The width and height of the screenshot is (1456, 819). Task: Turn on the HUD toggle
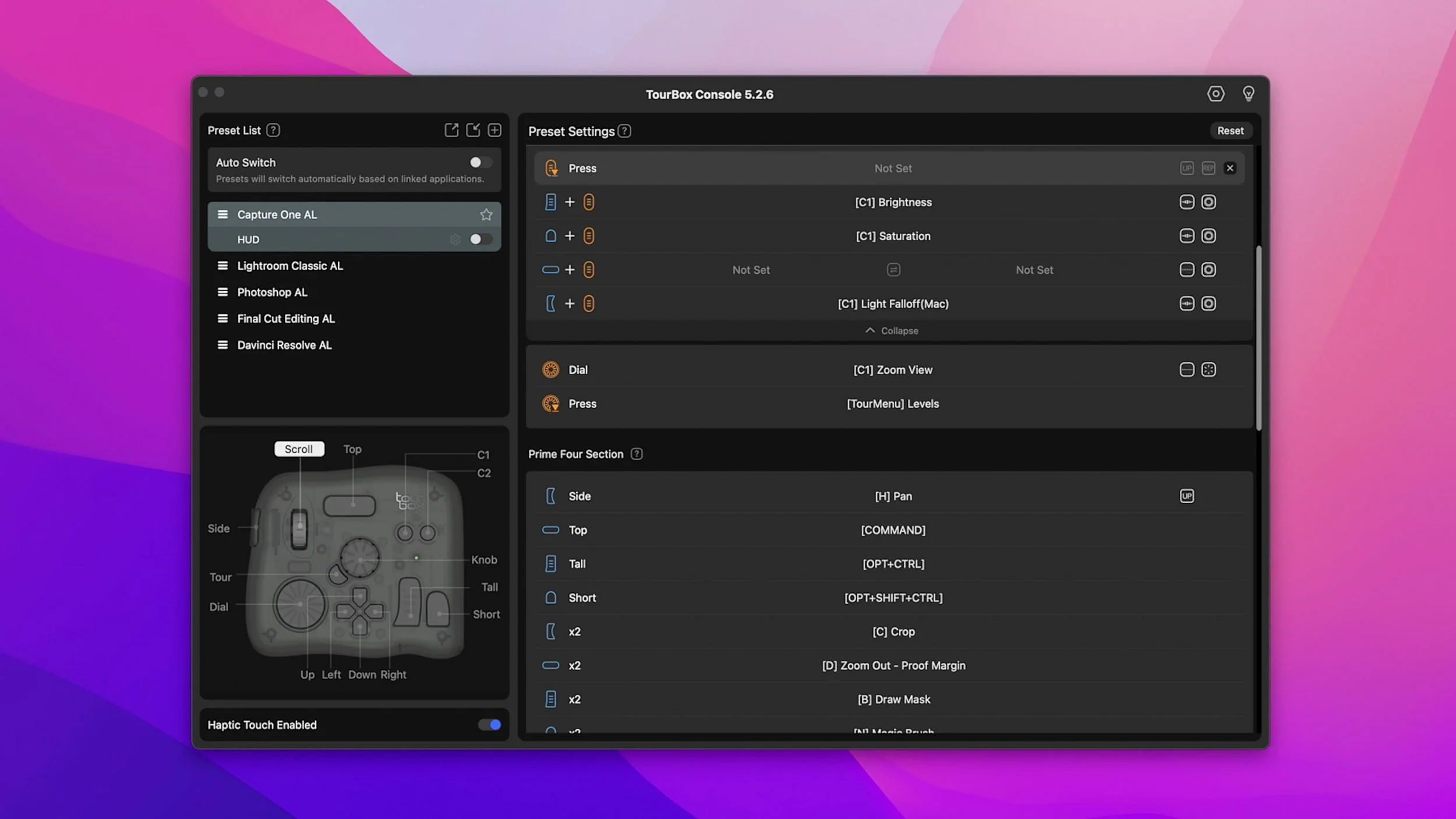coord(481,239)
